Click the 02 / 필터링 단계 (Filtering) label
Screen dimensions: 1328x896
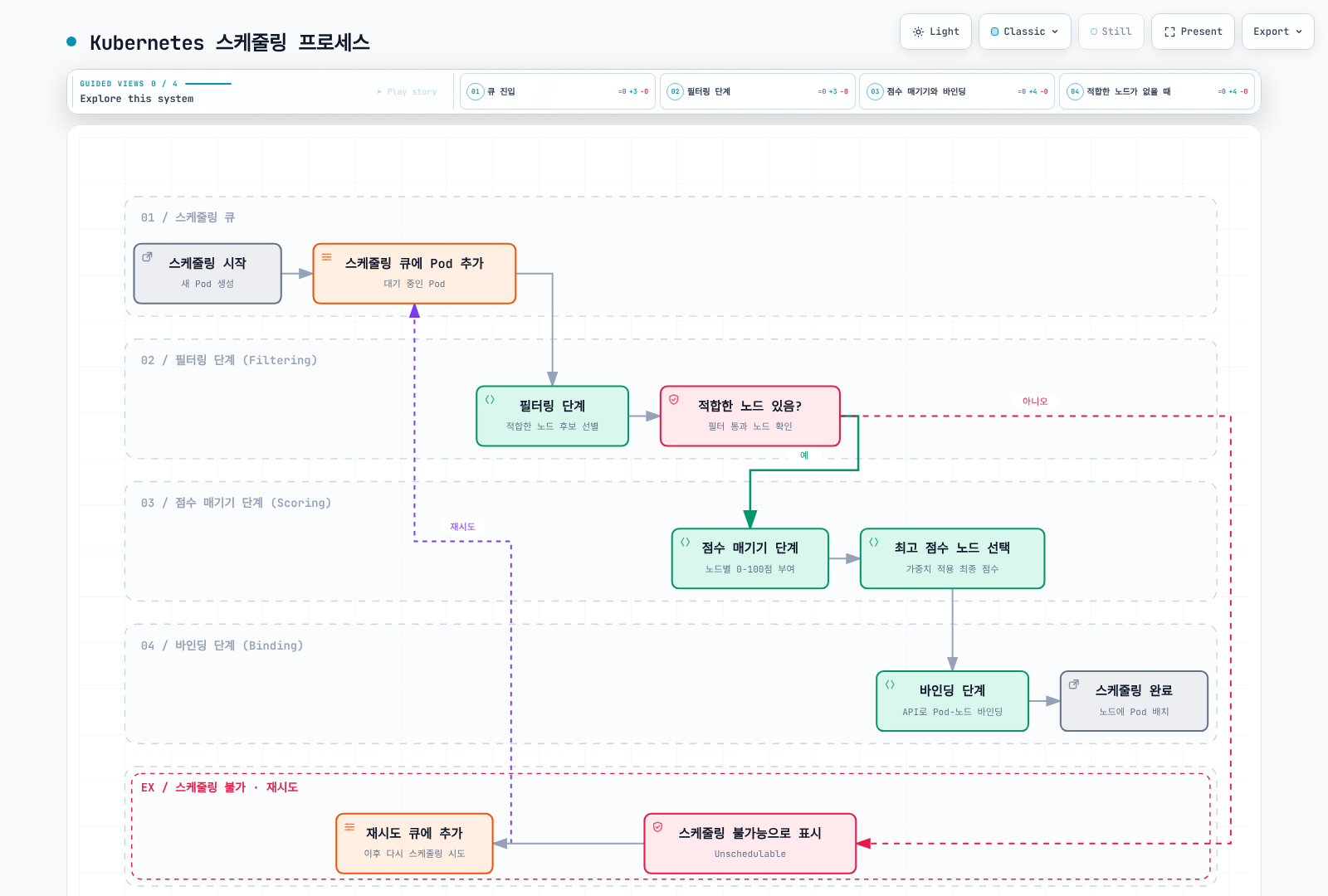click(x=229, y=360)
